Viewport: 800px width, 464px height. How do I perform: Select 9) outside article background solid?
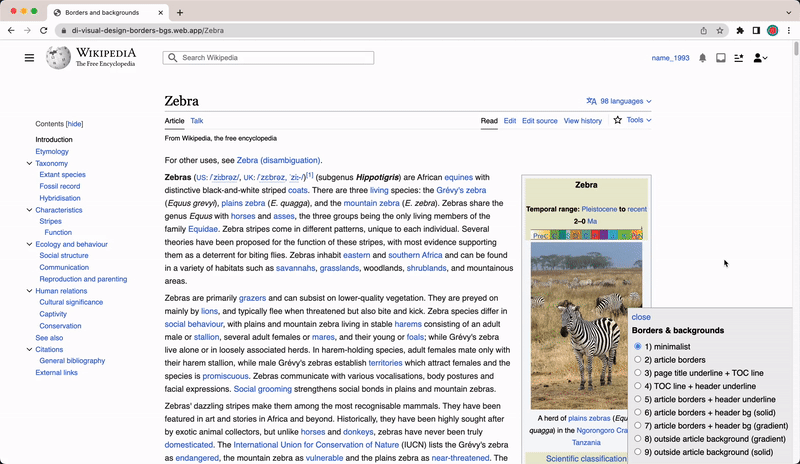click(637, 452)
